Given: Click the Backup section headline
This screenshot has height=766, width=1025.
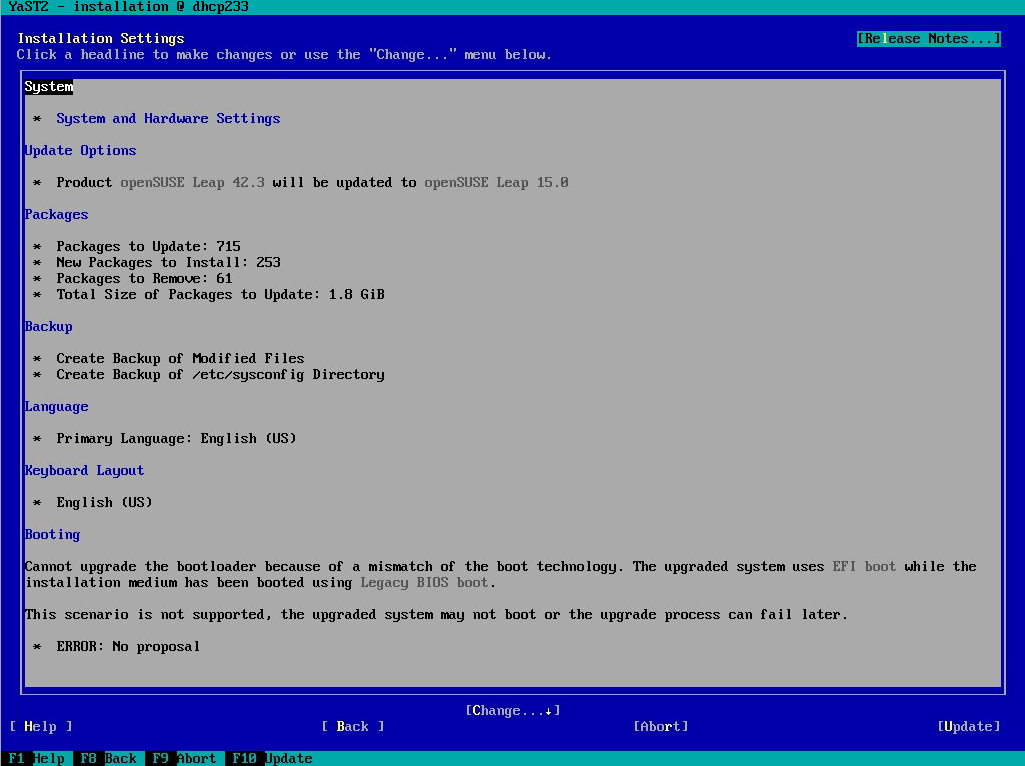Looking at the screenshot, I should pos(48,327).
